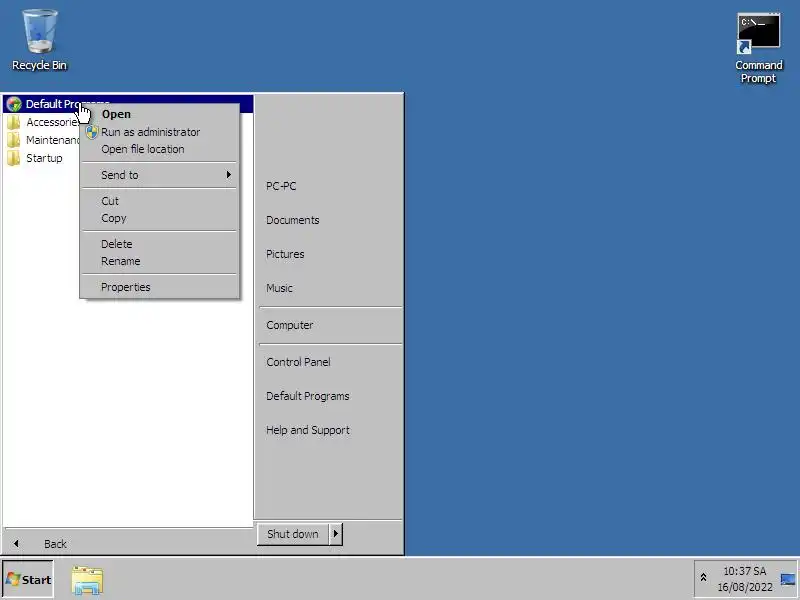Select Run as administrator
Image resolution: width=800 pixels, height=600 pixels.
pos(160,132)
